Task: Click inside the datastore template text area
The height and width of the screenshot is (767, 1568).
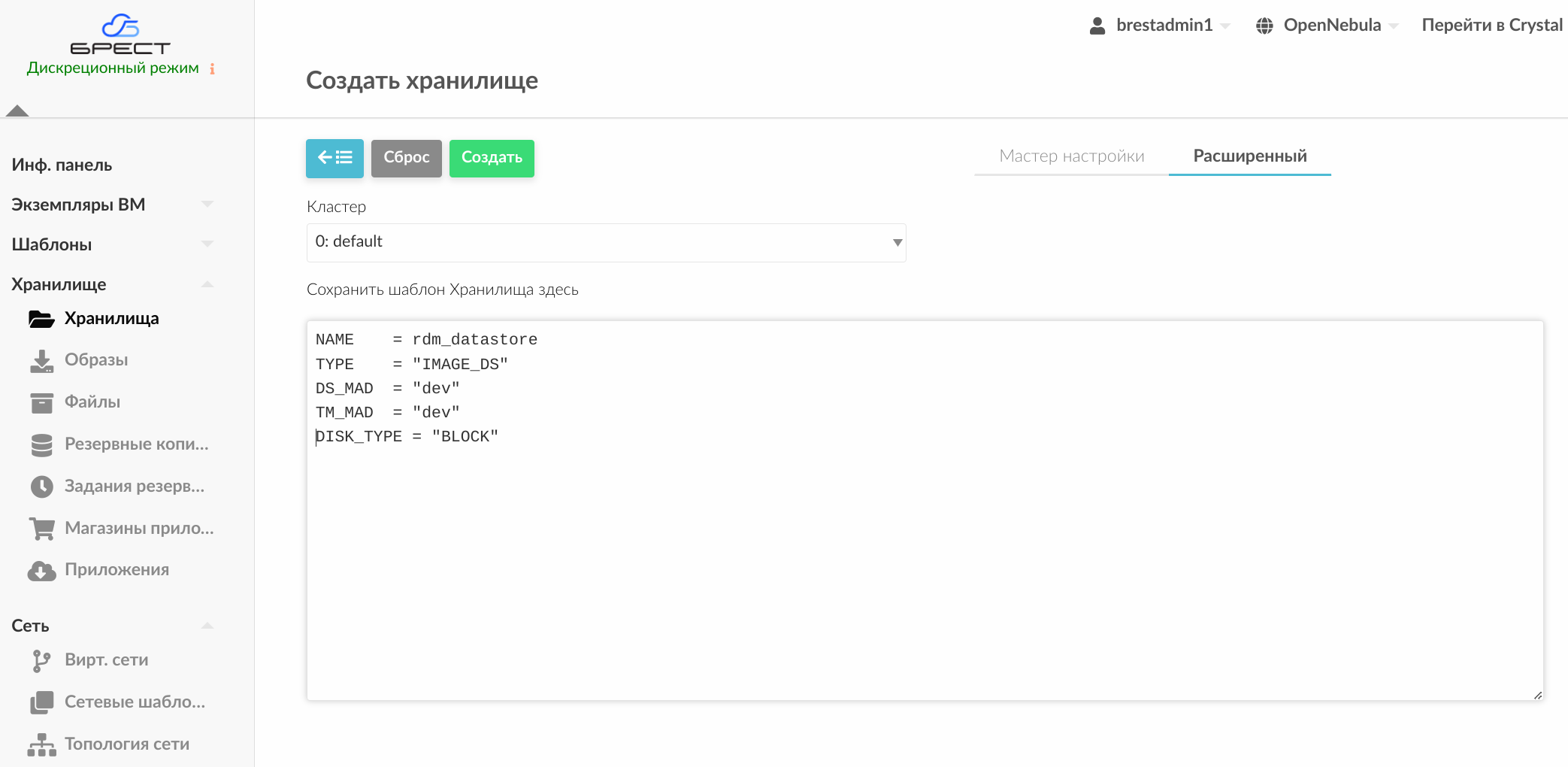Action: 925,564
